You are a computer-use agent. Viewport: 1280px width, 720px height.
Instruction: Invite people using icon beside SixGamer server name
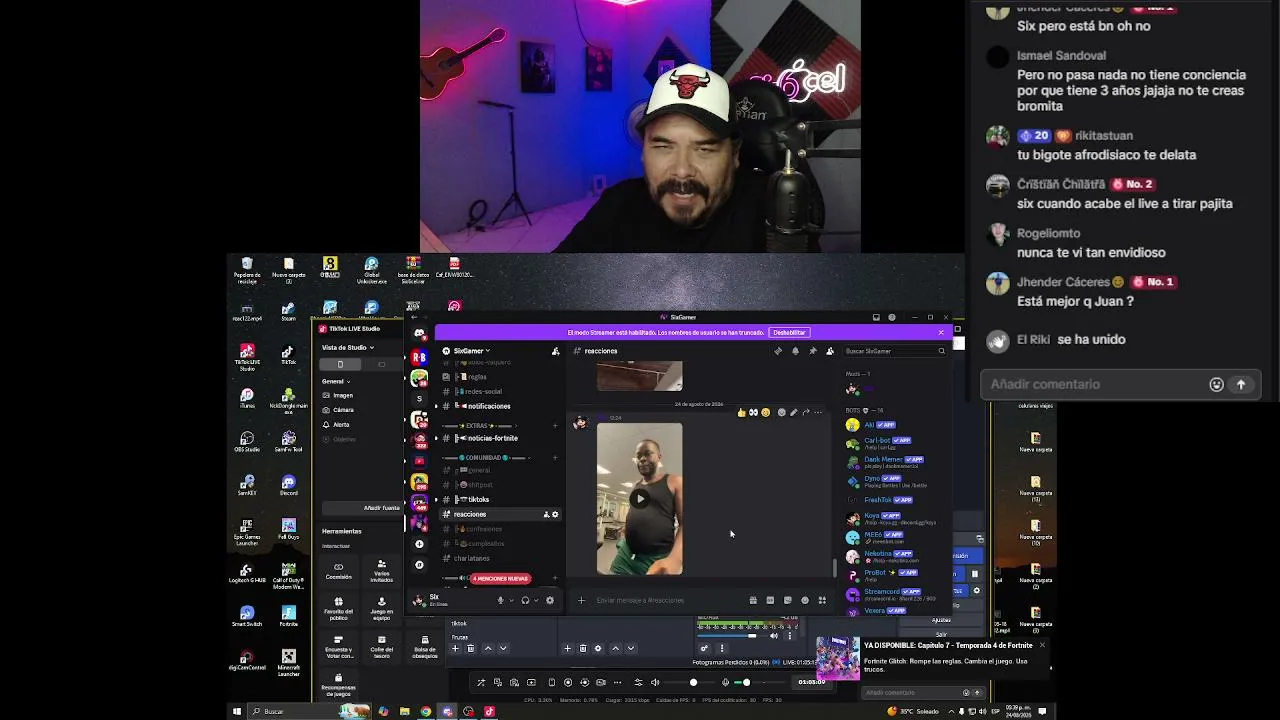pos(556,351)
